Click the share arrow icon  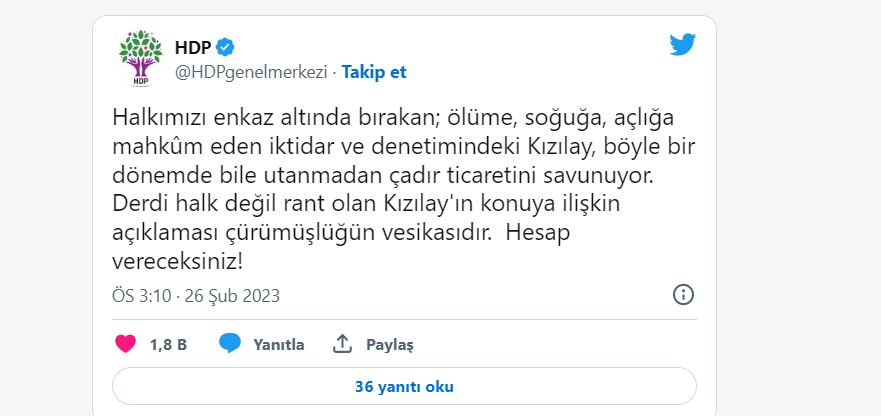coord(342,344)
